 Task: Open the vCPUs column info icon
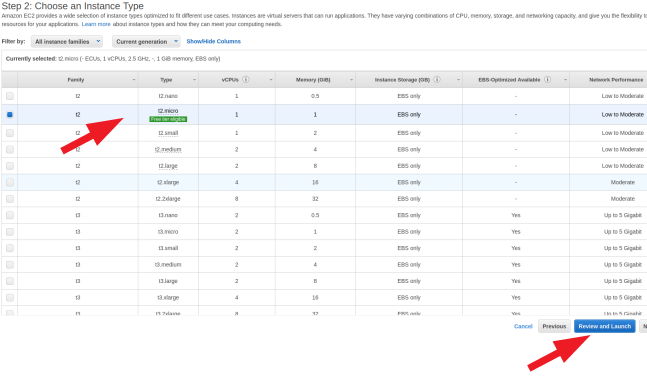coord(246,79)
